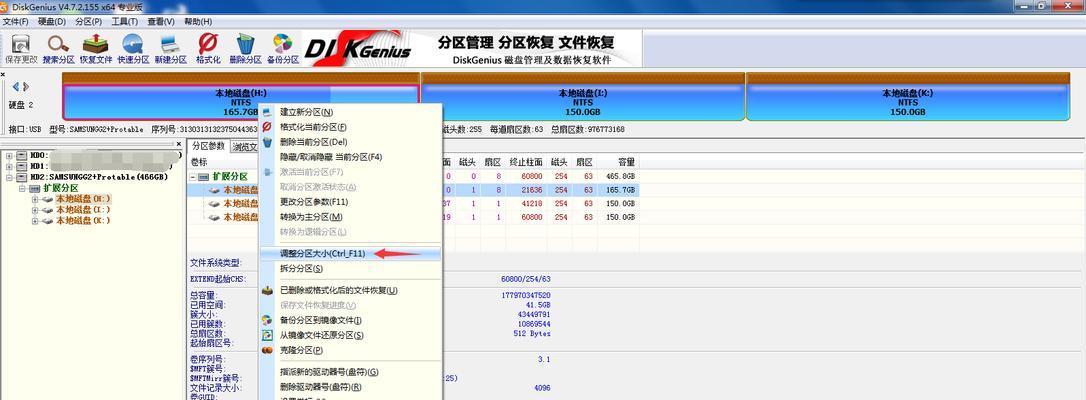Select 本地磁盘(K:) in the left tree
The image size is (1086, 400).
83,221
